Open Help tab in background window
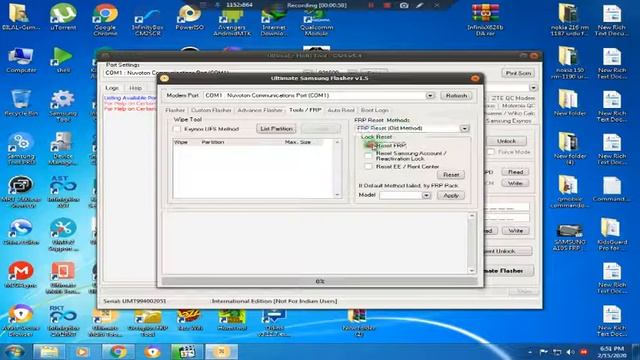This screenshot has height=360, width=640. (x=135, y=88)
